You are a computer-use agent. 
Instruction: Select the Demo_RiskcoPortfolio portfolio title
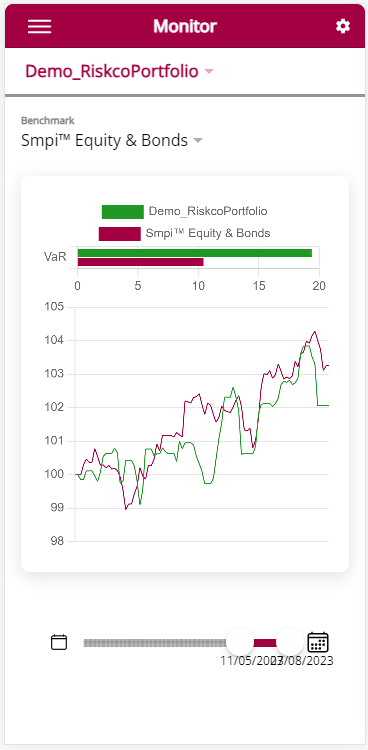coord(112,71)
